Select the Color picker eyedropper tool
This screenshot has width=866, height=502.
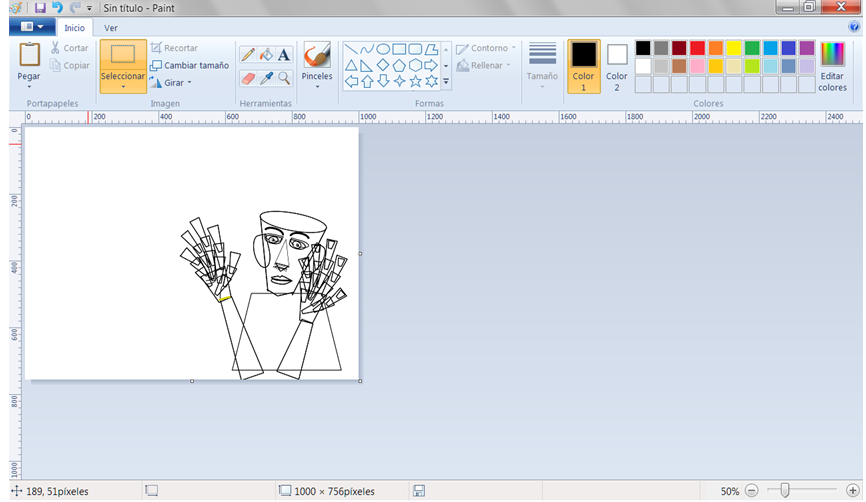(266, 78)
